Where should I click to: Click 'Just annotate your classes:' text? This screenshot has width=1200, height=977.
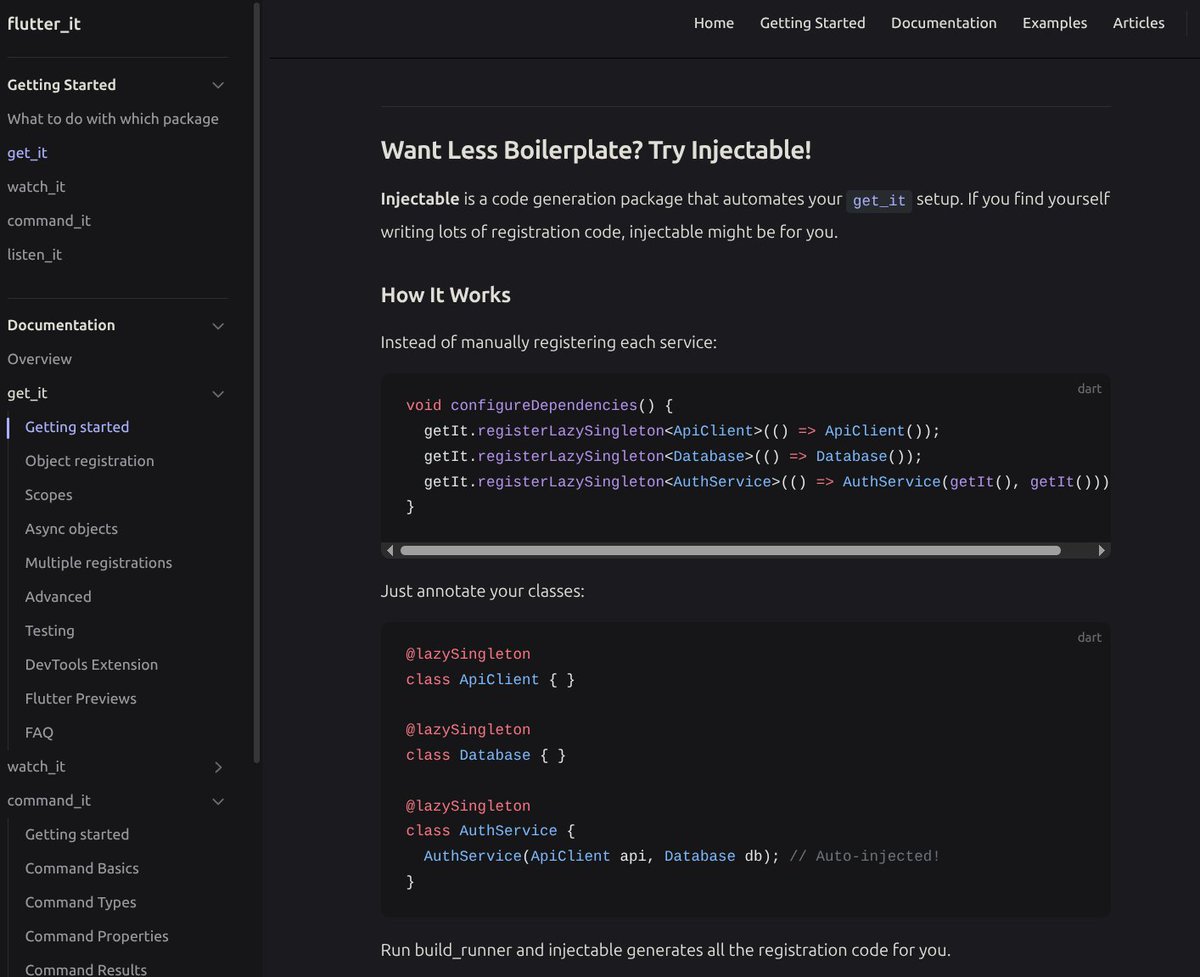pos(483,591)
